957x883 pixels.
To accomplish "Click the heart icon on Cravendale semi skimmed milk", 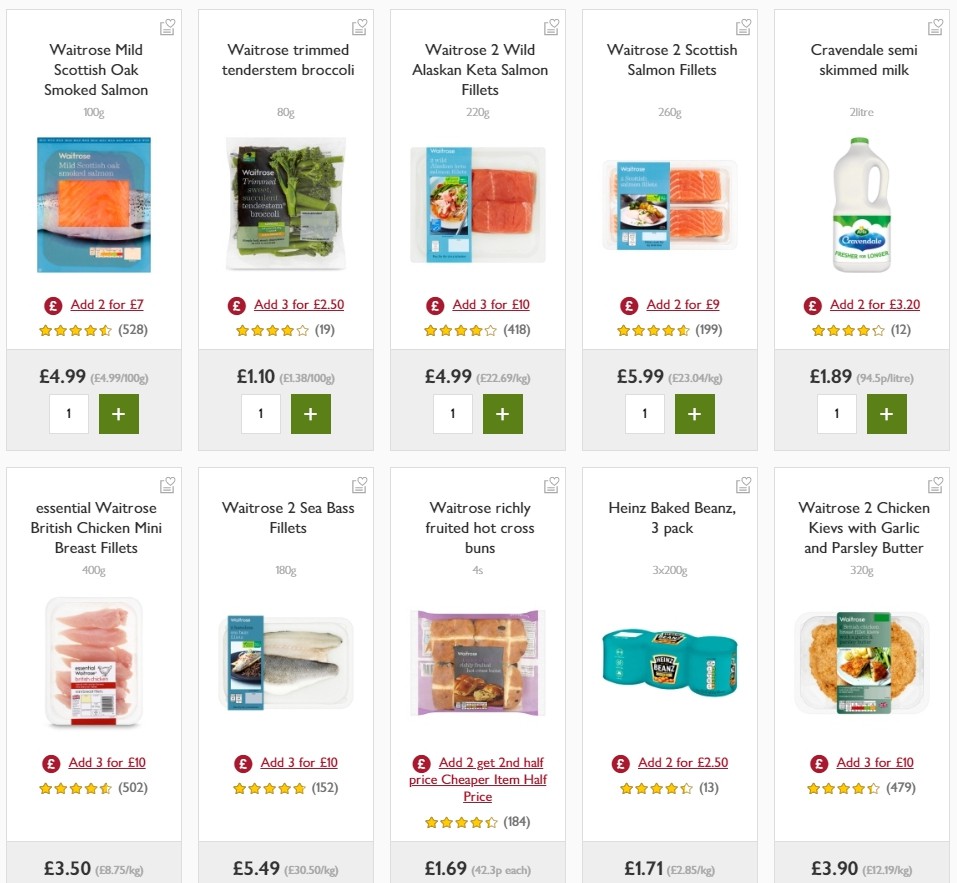I will [935, 27].
